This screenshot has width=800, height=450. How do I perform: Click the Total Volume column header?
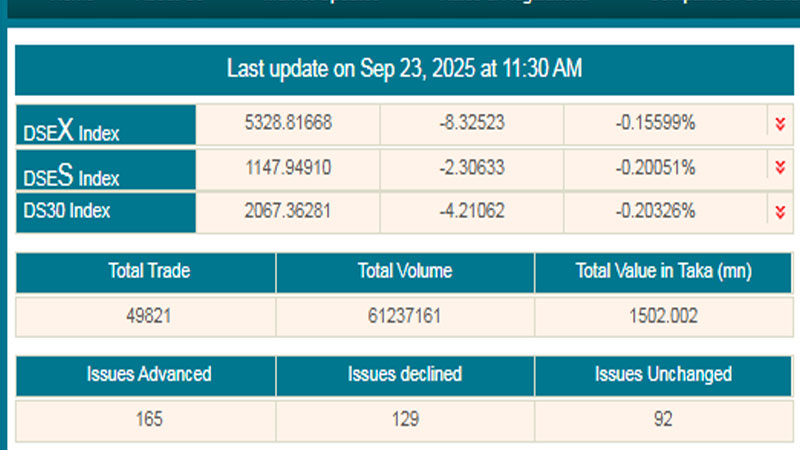405,271
